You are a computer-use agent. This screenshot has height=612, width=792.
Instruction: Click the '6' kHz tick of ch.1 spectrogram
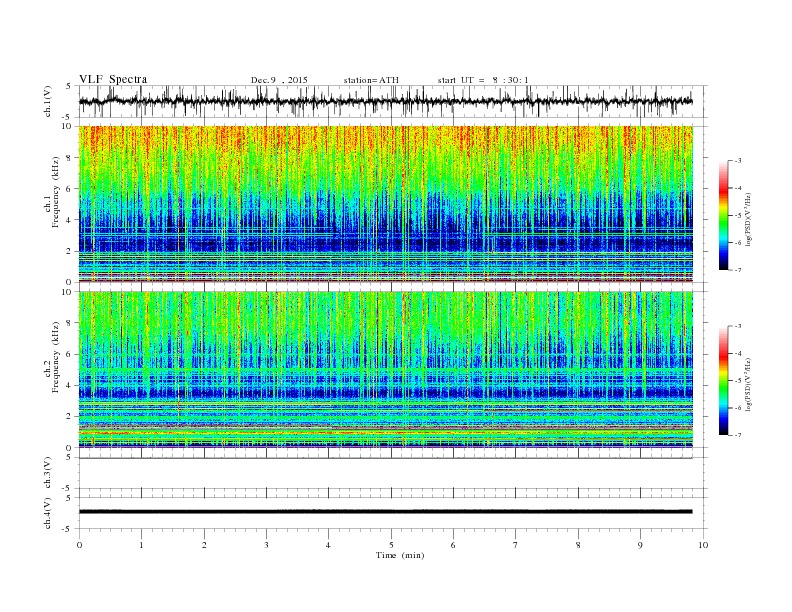pyautogui.click(x=70, y=189)
